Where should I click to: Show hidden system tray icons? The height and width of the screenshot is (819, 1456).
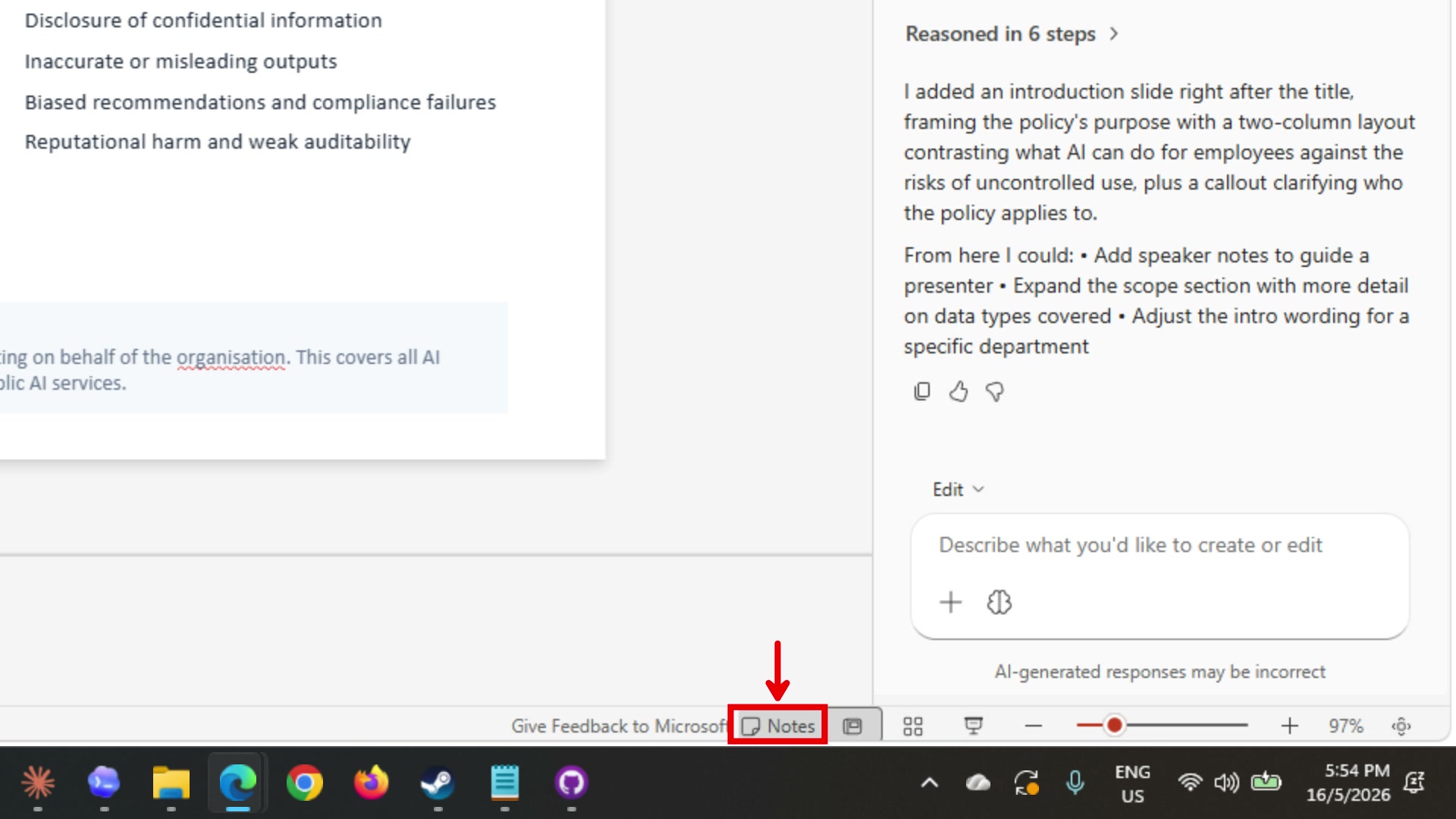tap(930, 783)
